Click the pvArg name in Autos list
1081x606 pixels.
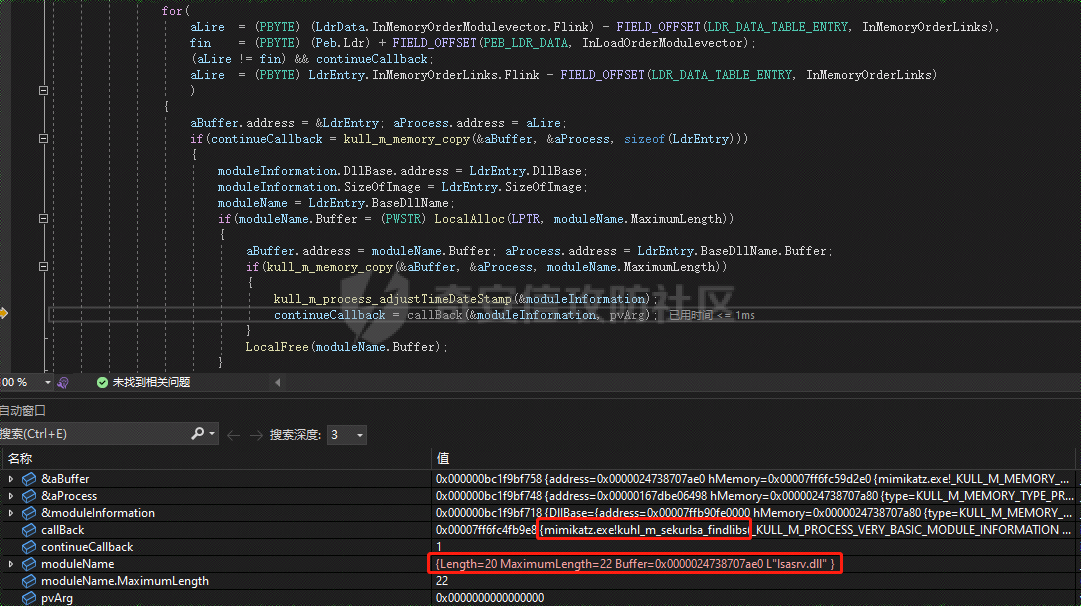point(57,598)
